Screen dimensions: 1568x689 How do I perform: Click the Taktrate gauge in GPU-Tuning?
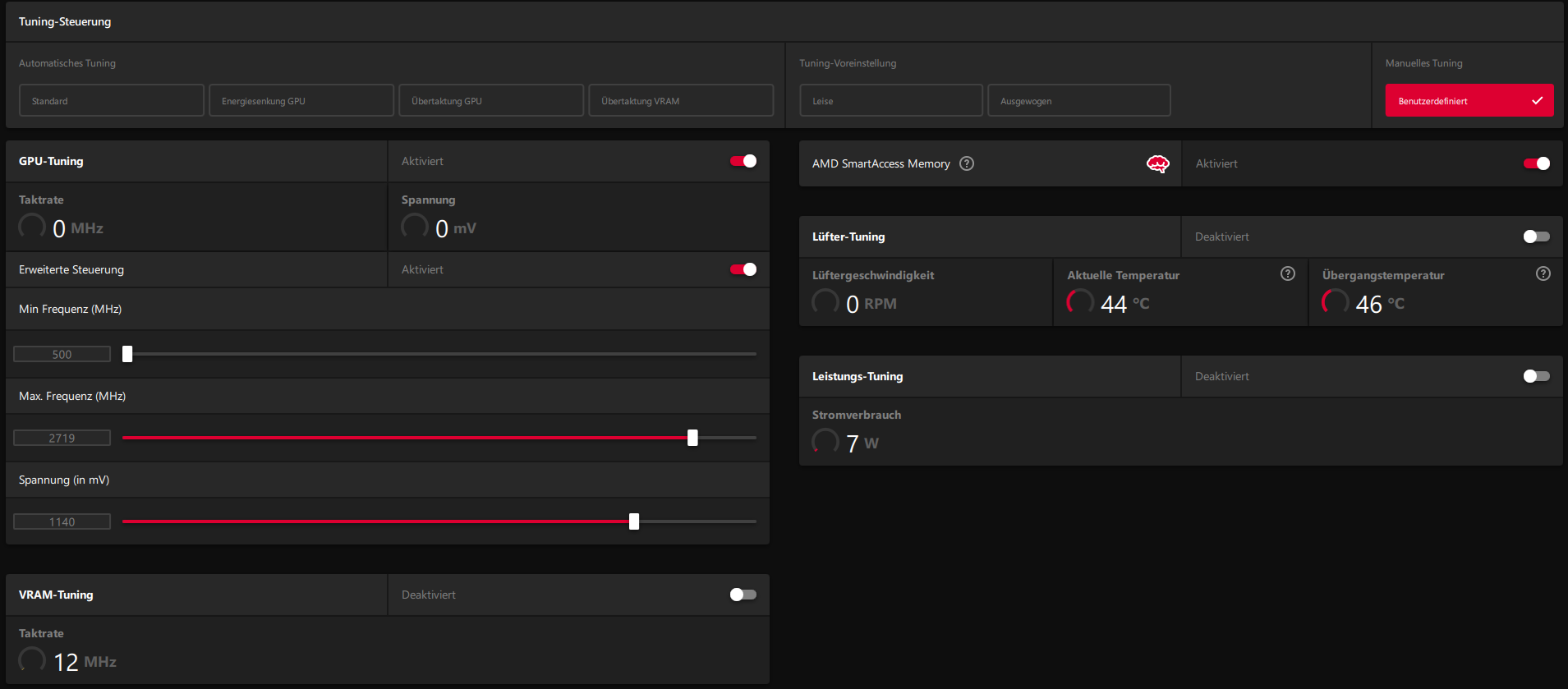(x=32, y=226)
